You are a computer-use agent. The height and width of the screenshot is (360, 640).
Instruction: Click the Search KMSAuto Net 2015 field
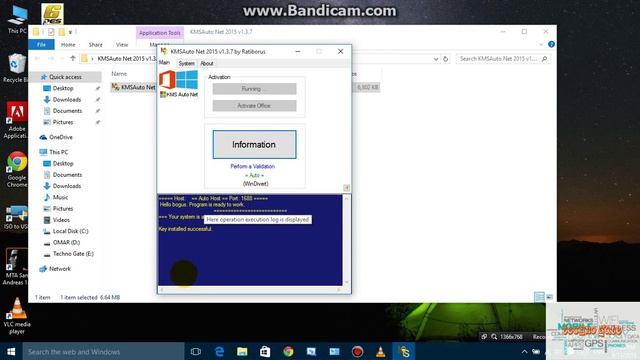coord(503,59)
